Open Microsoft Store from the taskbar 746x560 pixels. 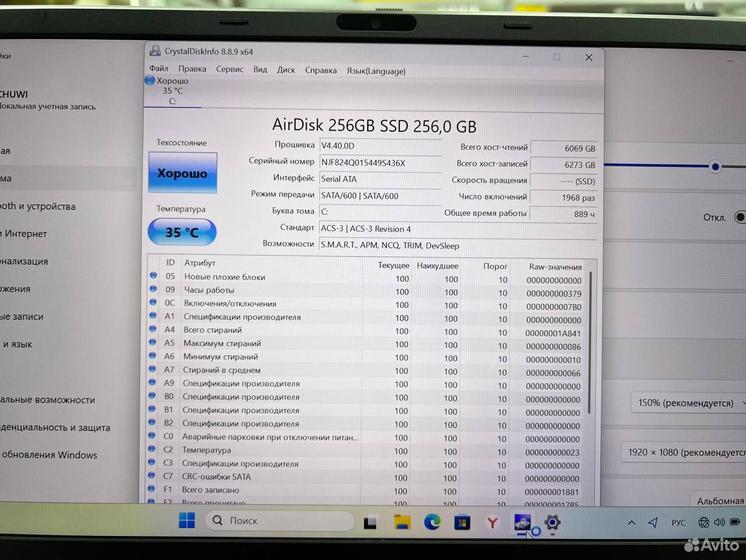click(x=462, y=523)
